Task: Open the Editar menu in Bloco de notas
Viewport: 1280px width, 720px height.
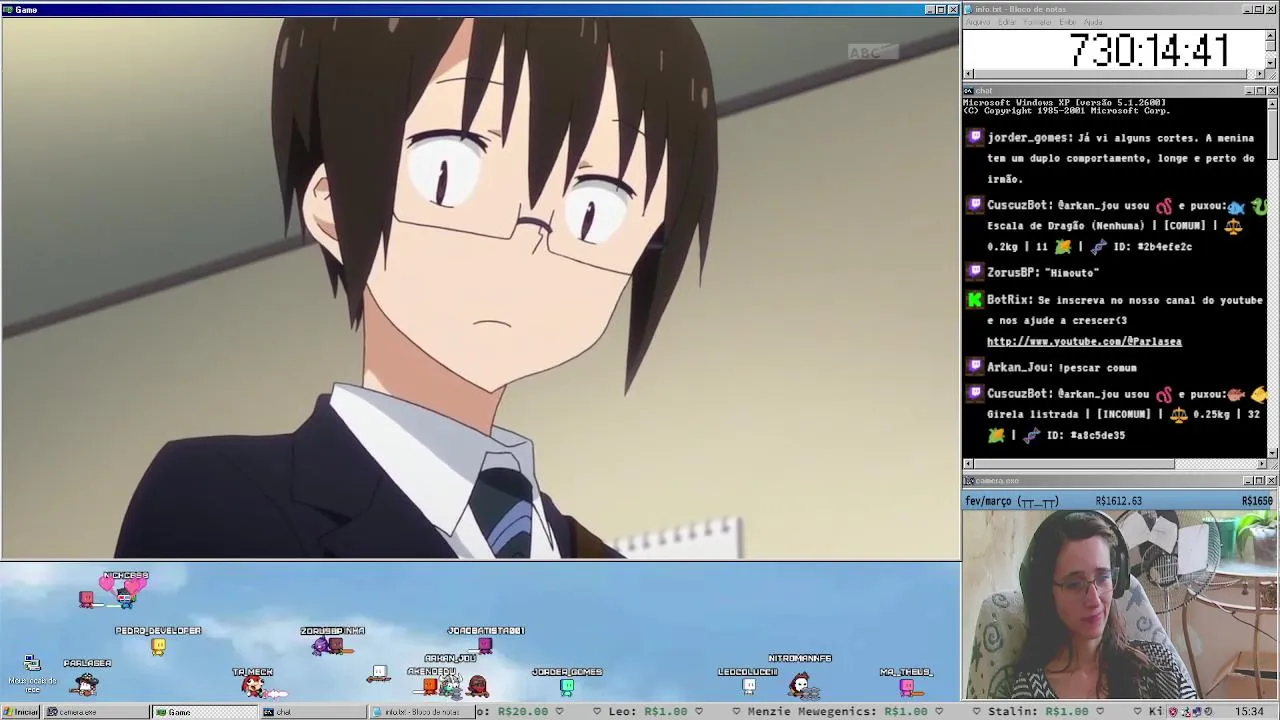Action: 1007,22
